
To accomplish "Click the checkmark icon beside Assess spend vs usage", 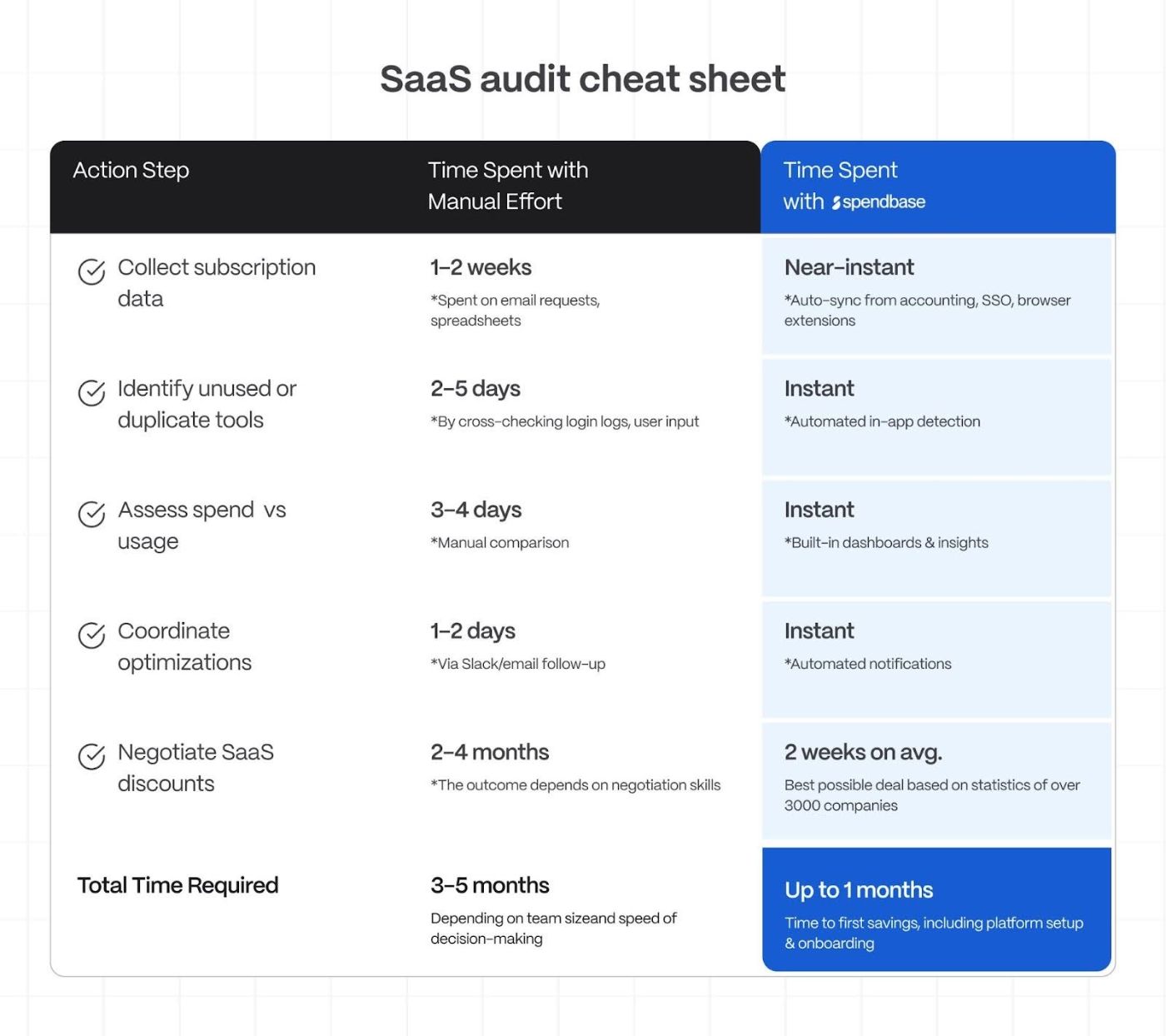I will tap(92, 514).
